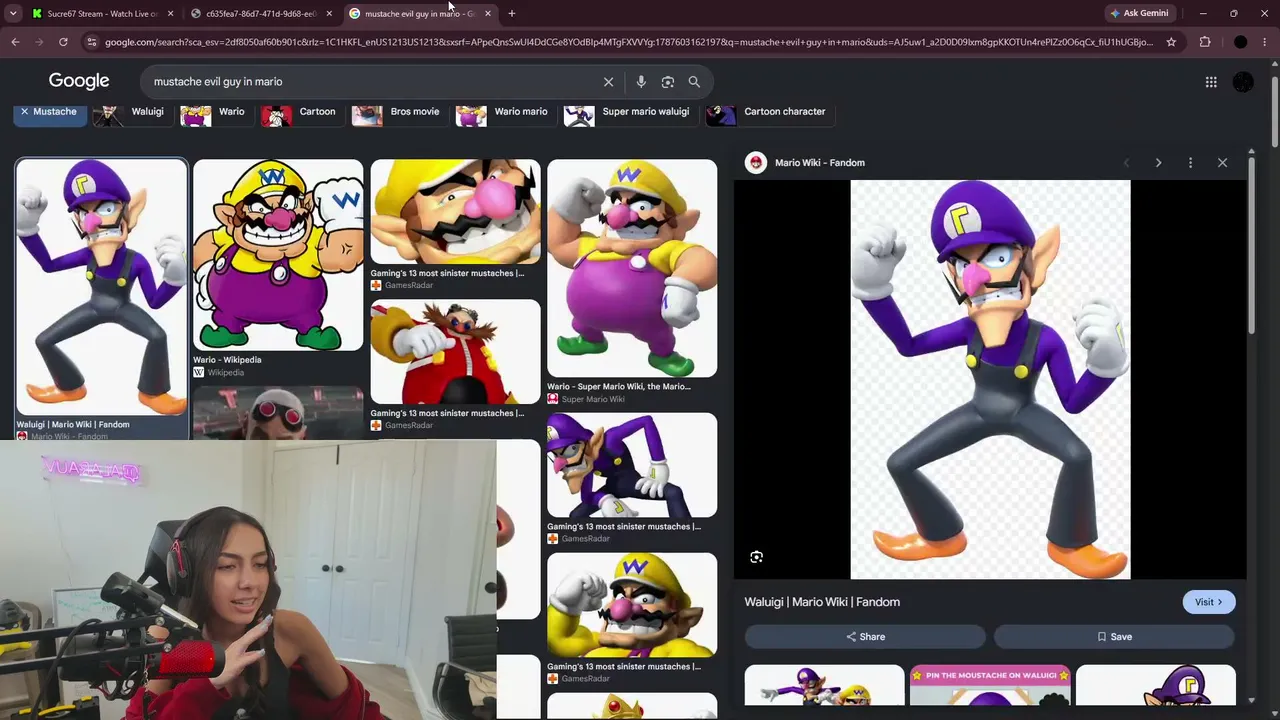Go back to the previous page

pos(15,42)
